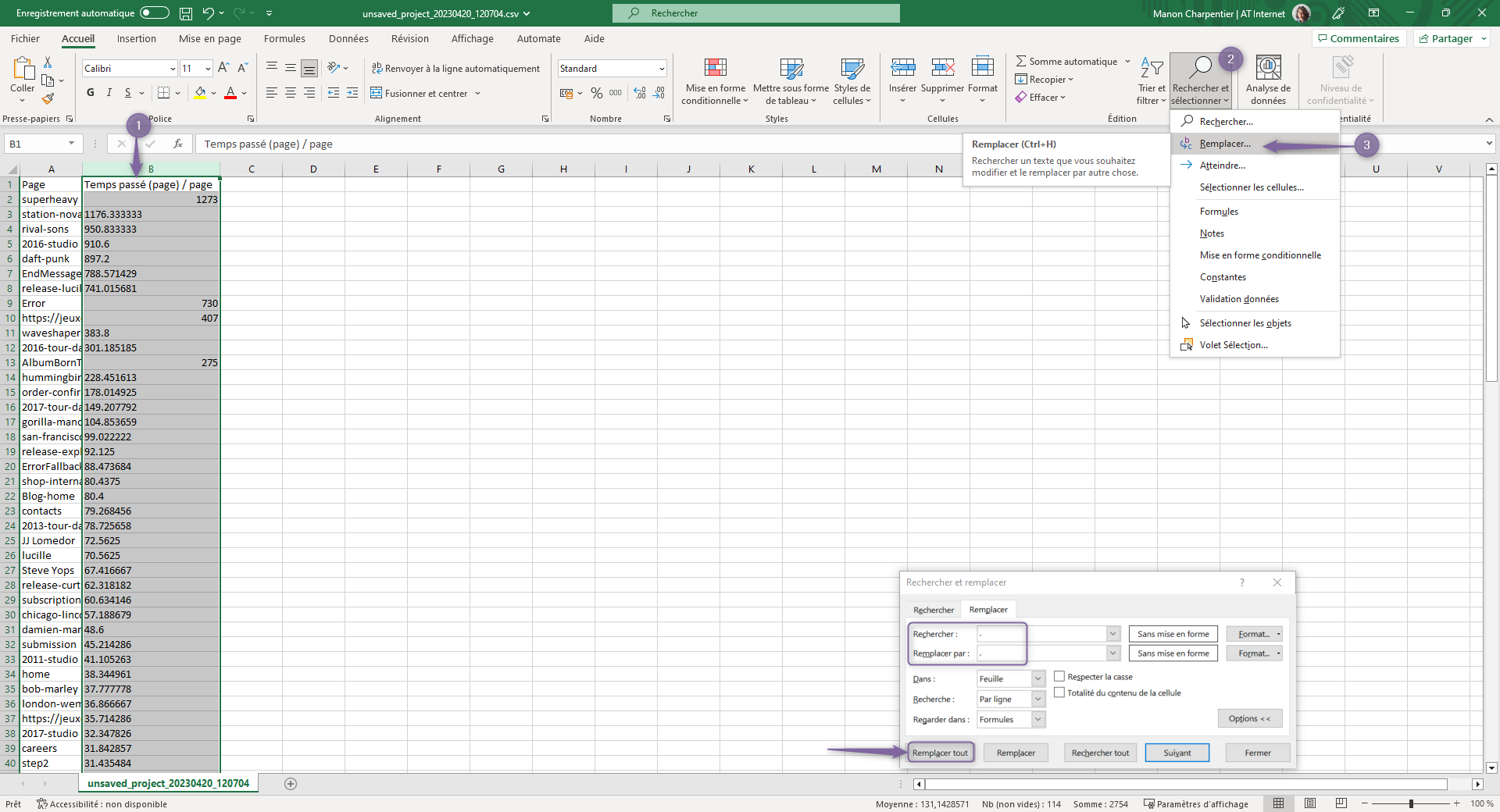Toggle Enregistrement automatique switch

[x=154, y=13]
